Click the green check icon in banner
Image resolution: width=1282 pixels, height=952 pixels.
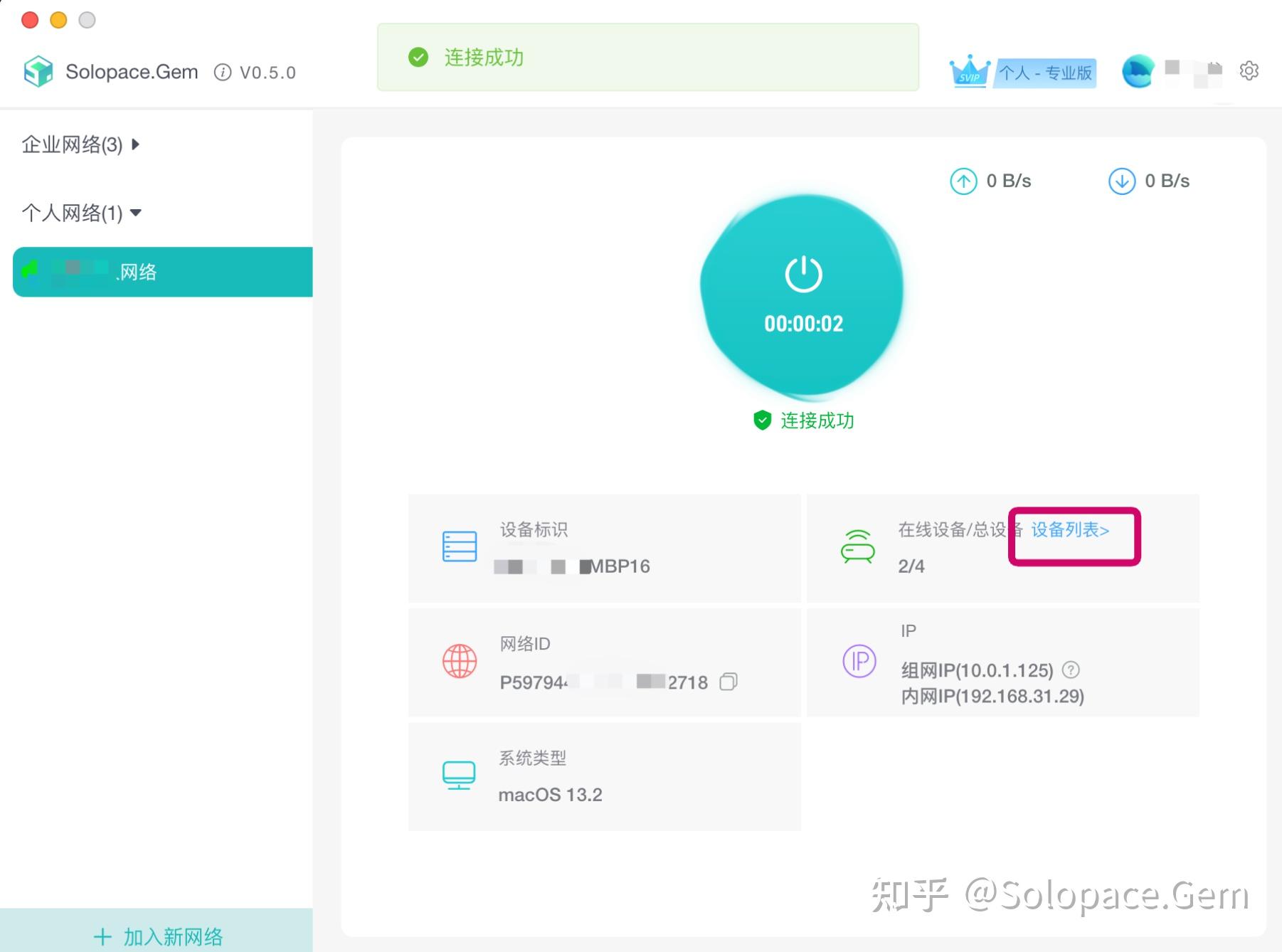coord(418,57)
